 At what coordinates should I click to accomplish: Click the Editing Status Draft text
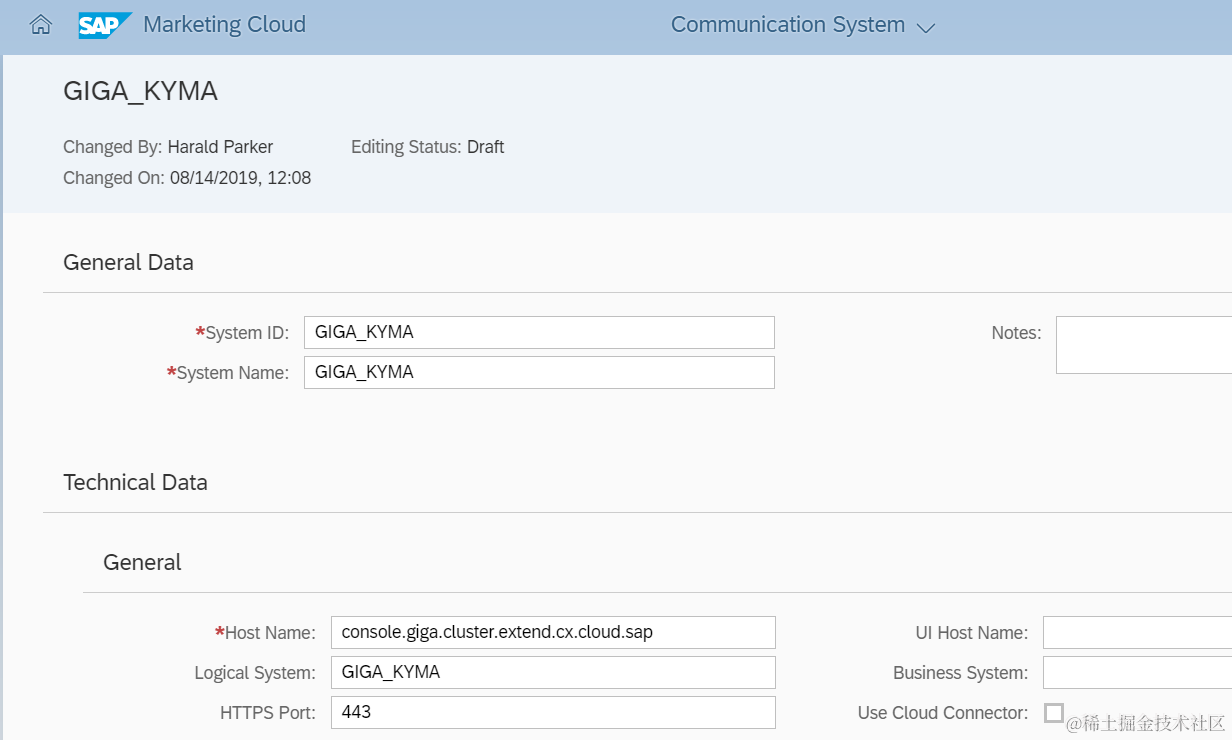coord(485,147)
